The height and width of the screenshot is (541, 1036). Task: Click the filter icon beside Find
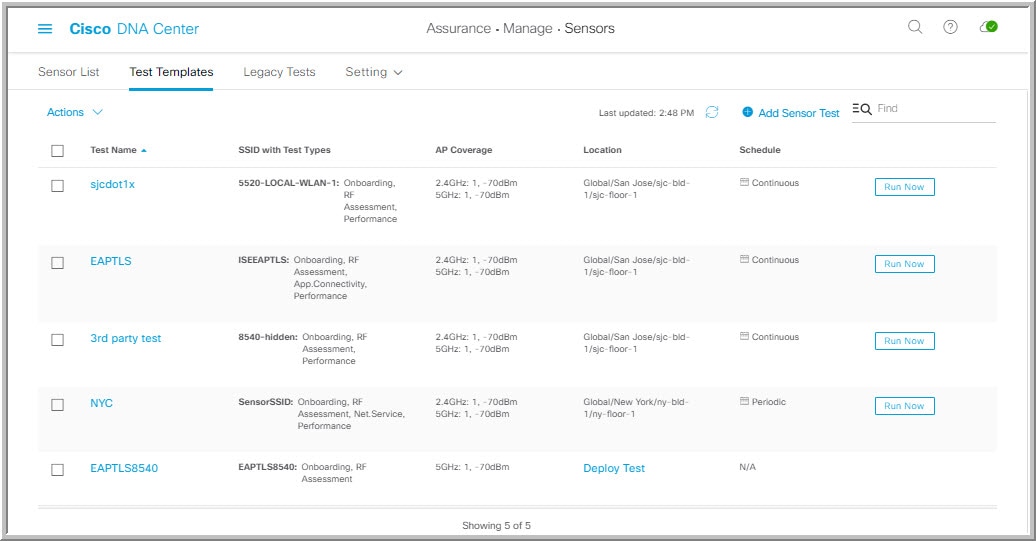[x=861, y=109]
